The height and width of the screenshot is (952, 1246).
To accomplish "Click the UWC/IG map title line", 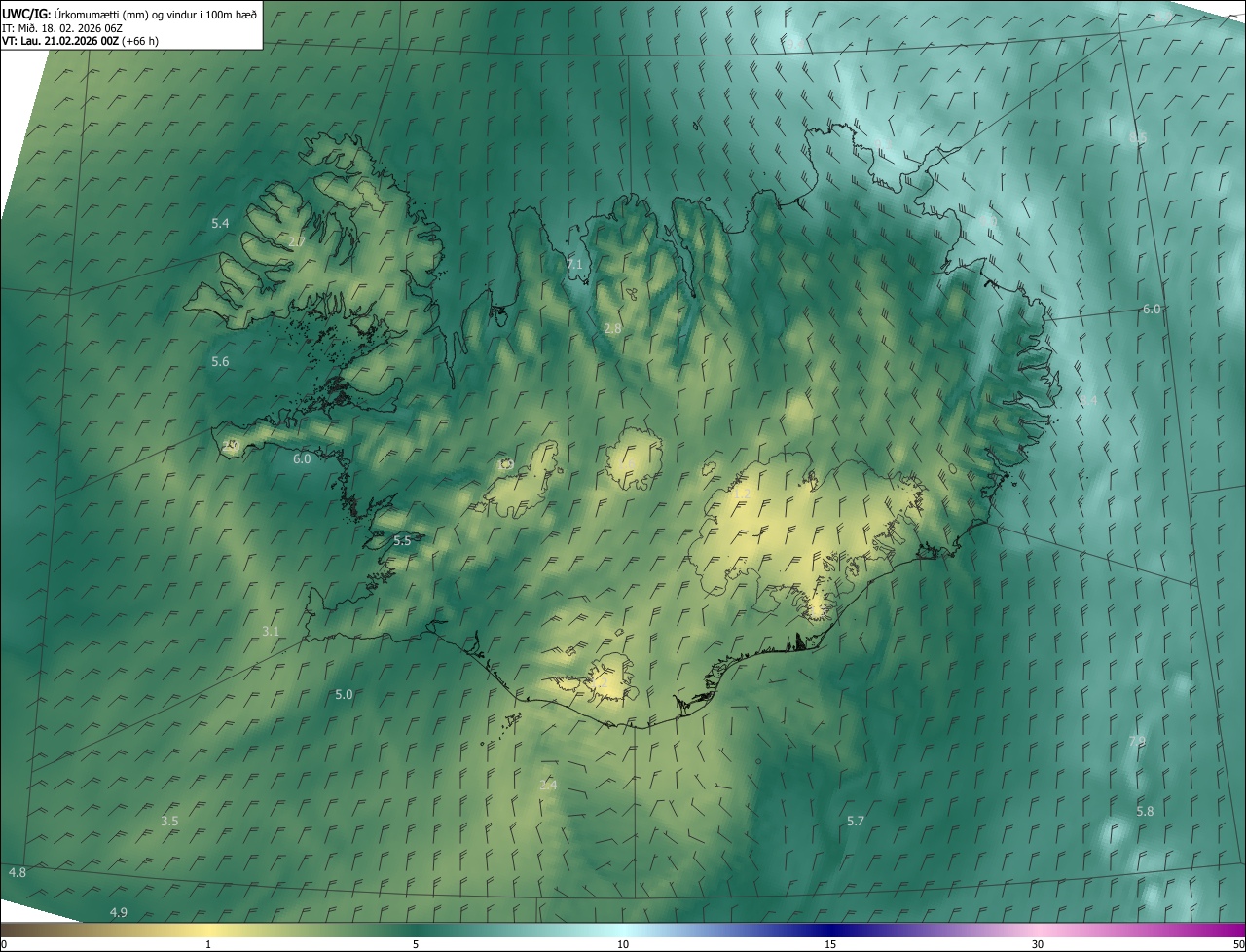I will pos(129,14).
